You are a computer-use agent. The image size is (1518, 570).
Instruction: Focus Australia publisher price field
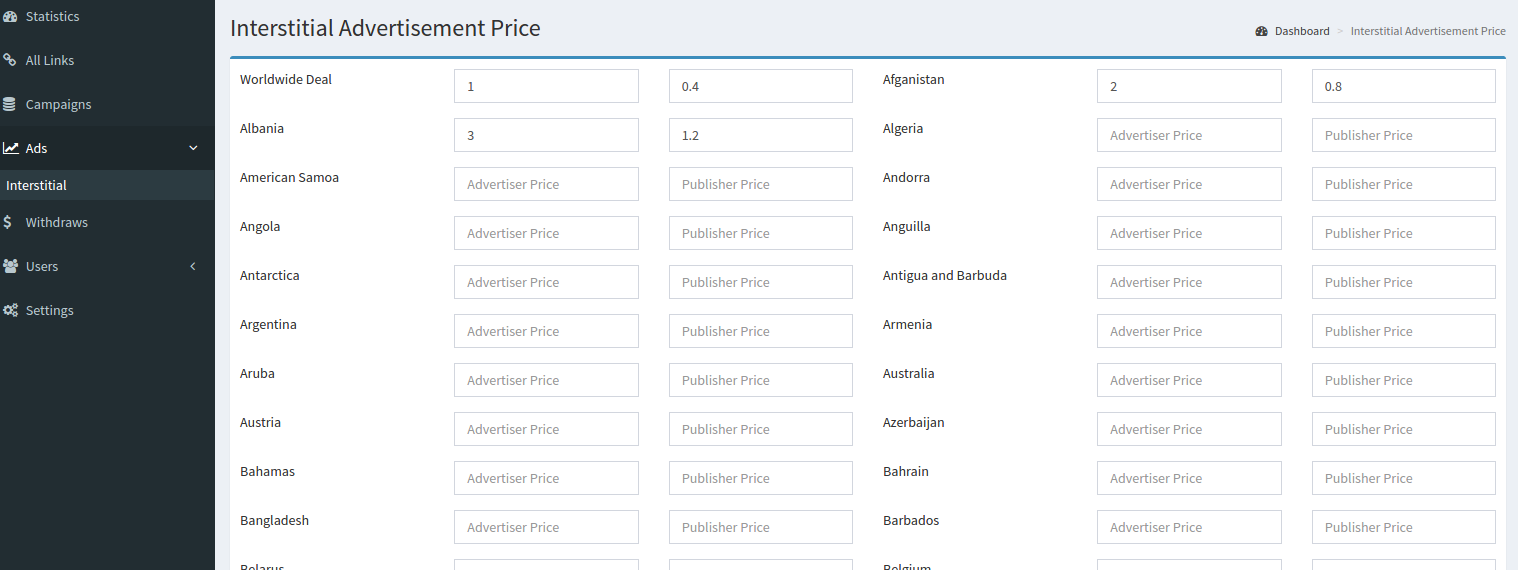click(x=1403, y=381)
